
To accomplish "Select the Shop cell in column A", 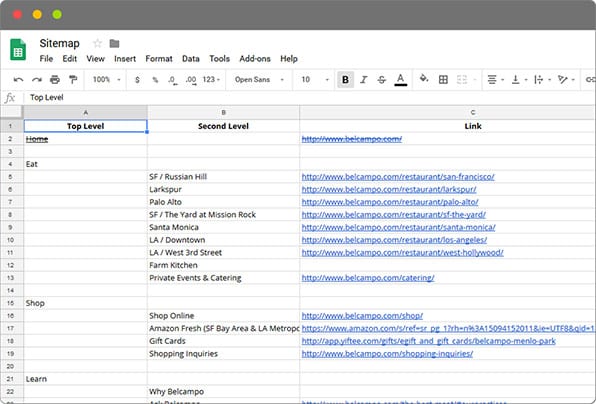I will 86,303.
